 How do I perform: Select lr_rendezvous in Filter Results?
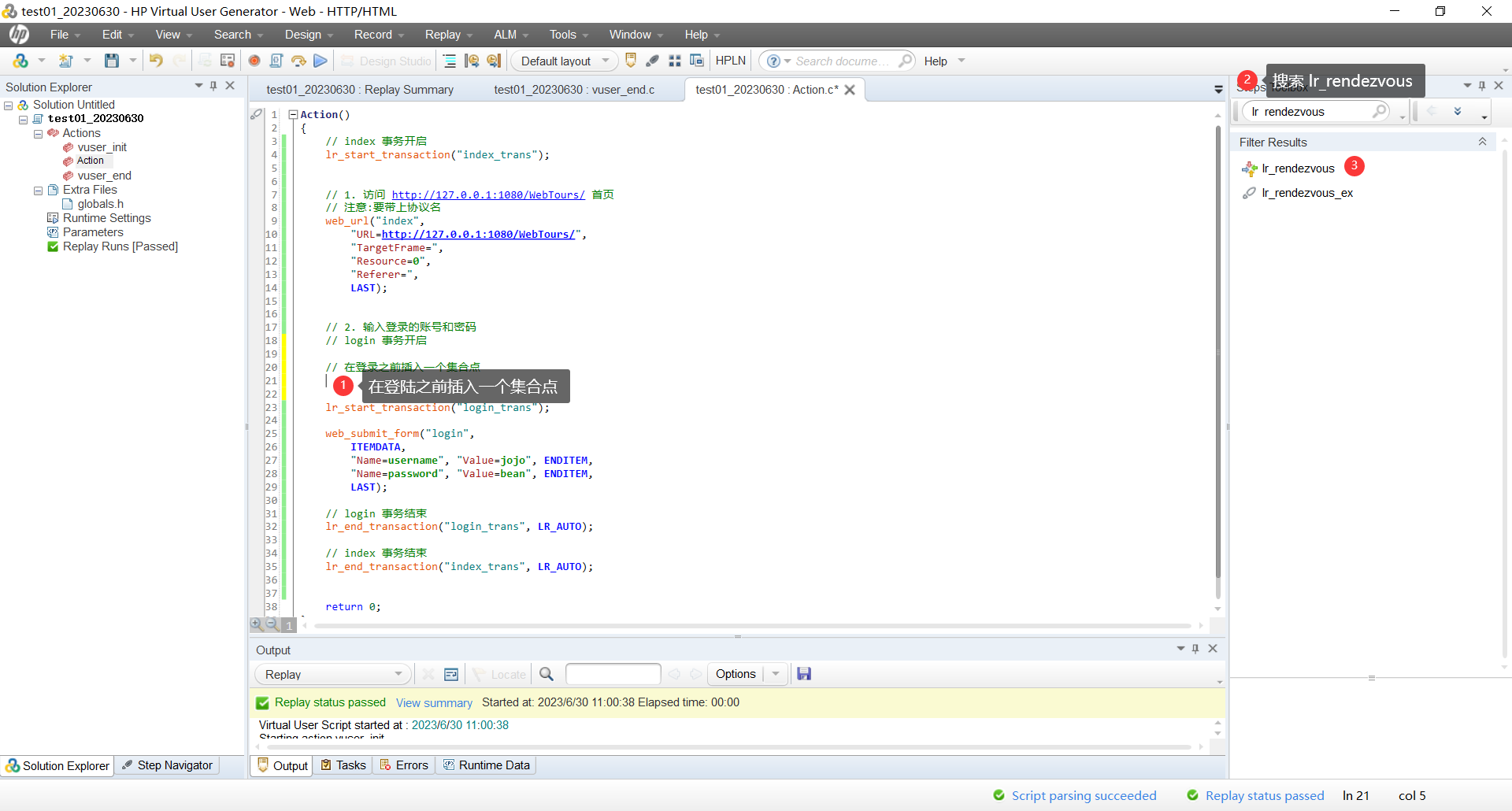(1298, 168)
